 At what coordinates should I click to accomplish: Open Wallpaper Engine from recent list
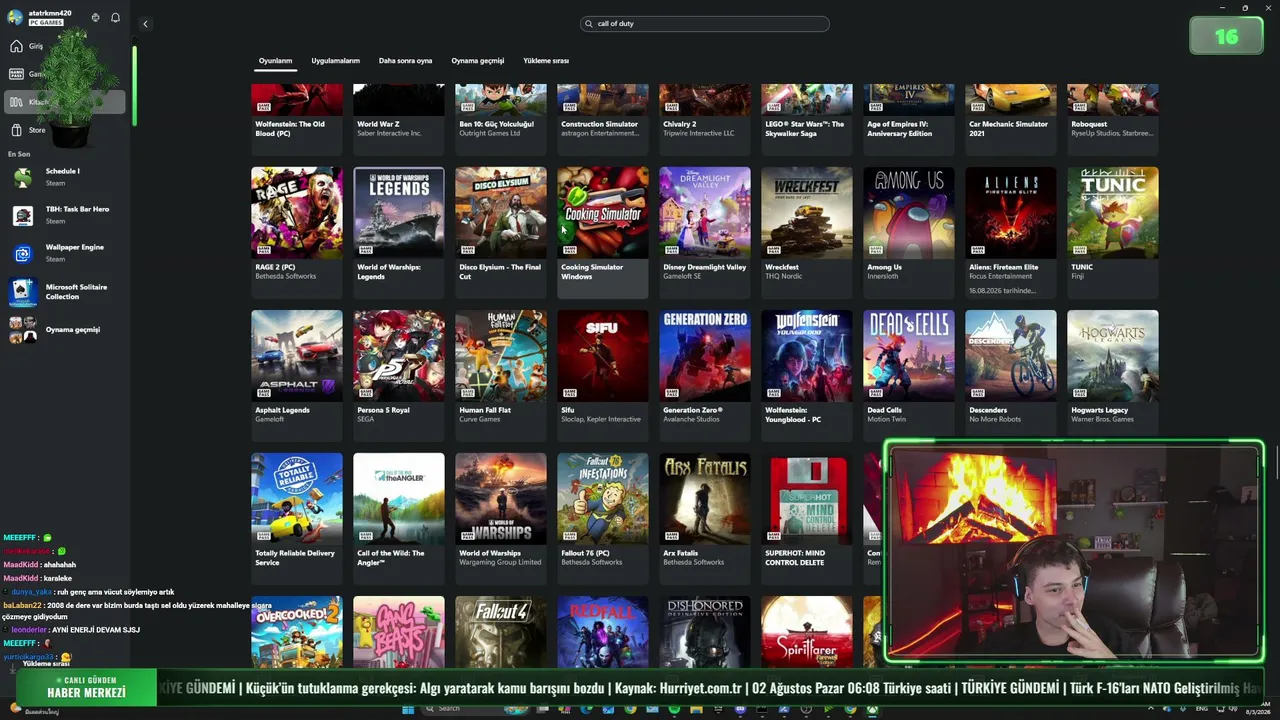65,253
